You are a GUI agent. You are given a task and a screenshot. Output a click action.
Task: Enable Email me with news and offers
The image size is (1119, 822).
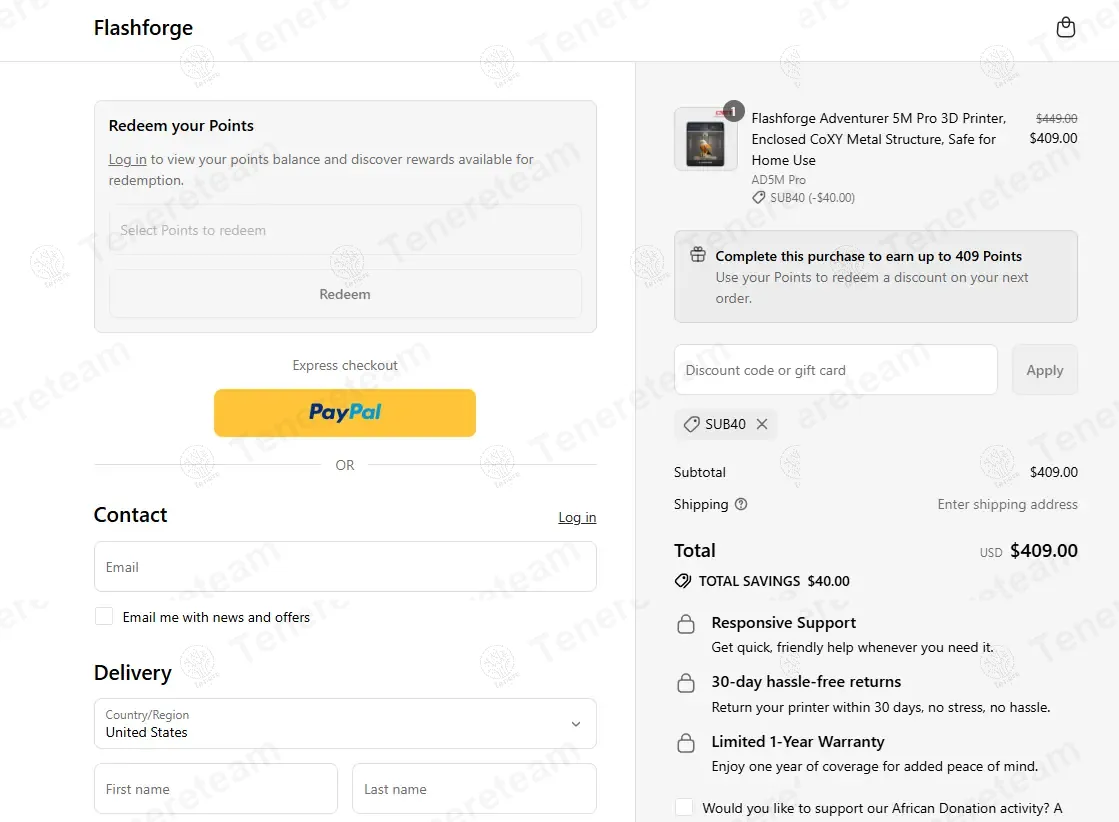(104, 617)
